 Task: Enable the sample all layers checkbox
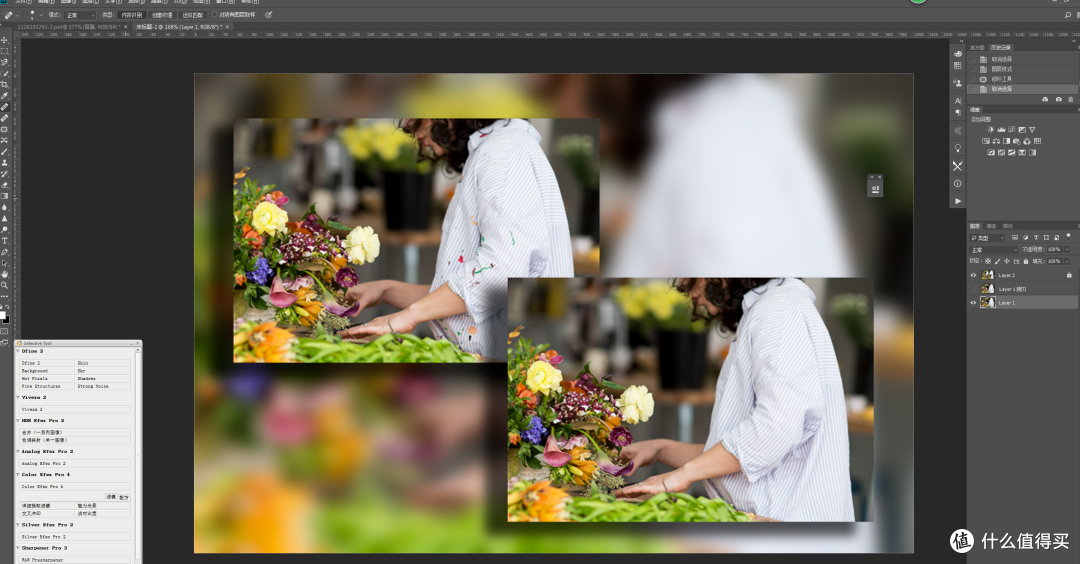[214, 14]
